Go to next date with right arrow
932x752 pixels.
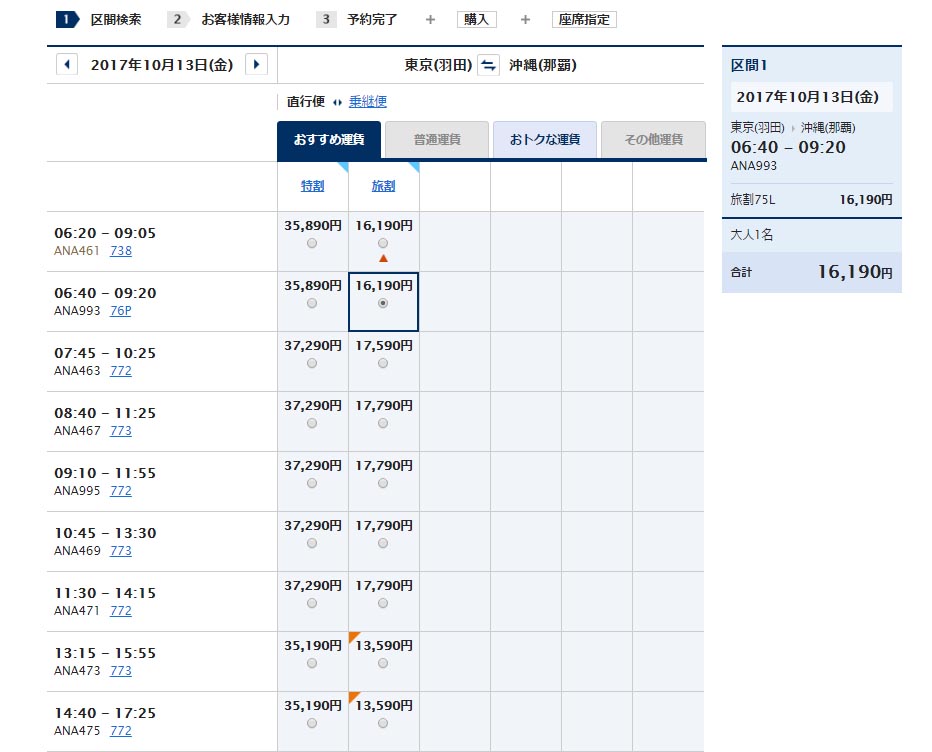click(x=256, y=65)
